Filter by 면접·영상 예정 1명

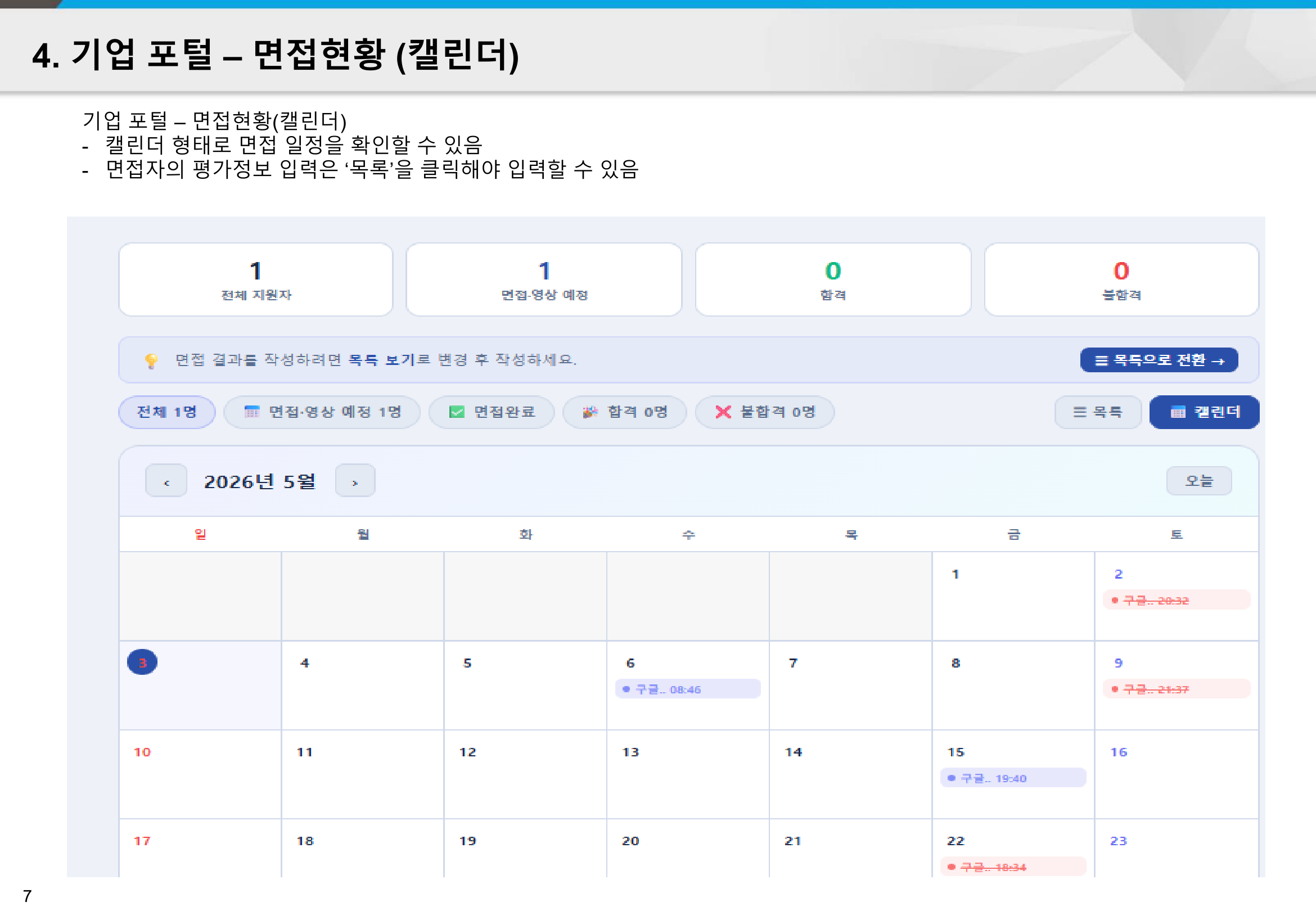(x=322, y=412)
